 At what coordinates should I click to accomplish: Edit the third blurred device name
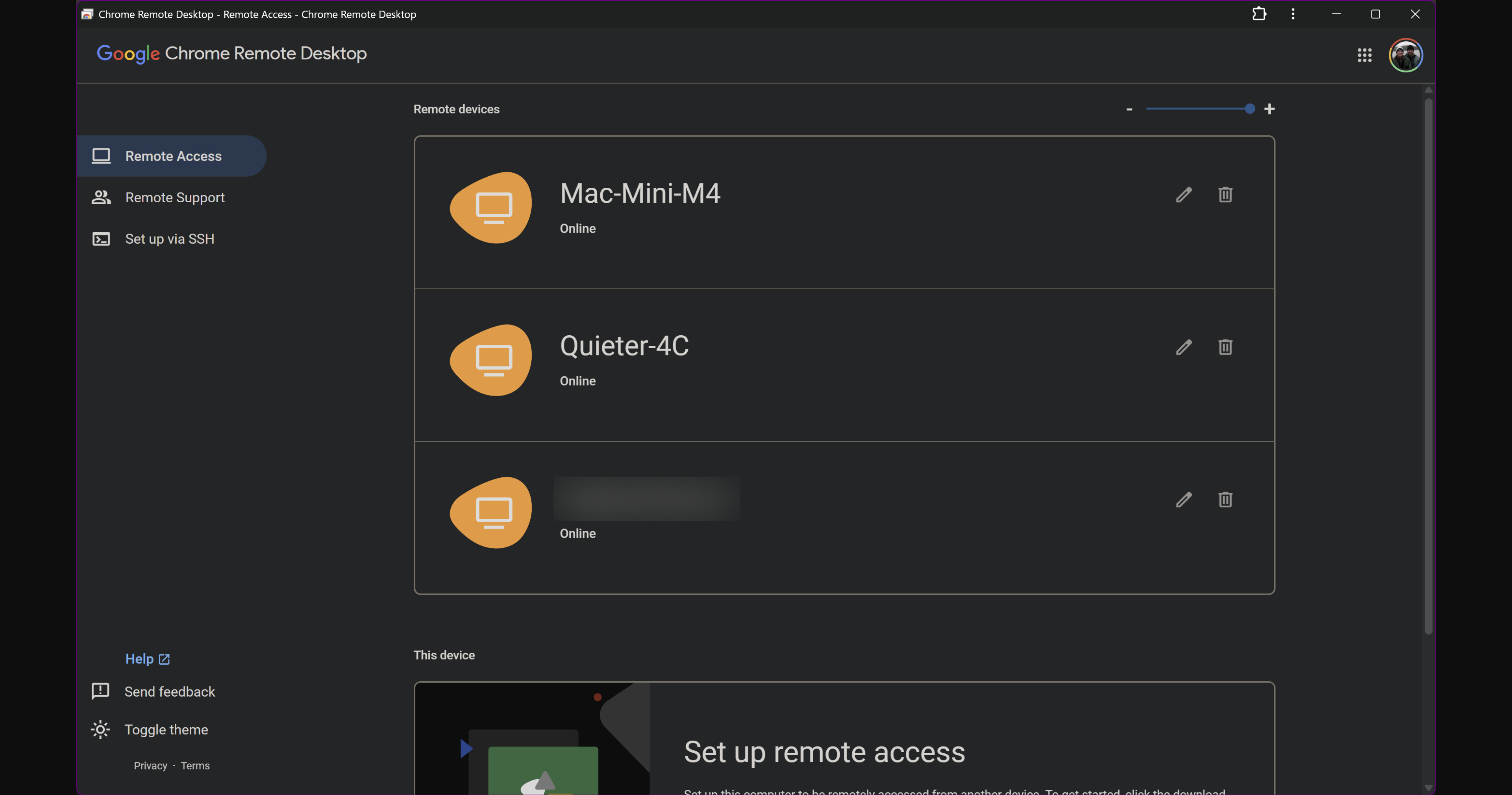click(x=1183, y=500)
